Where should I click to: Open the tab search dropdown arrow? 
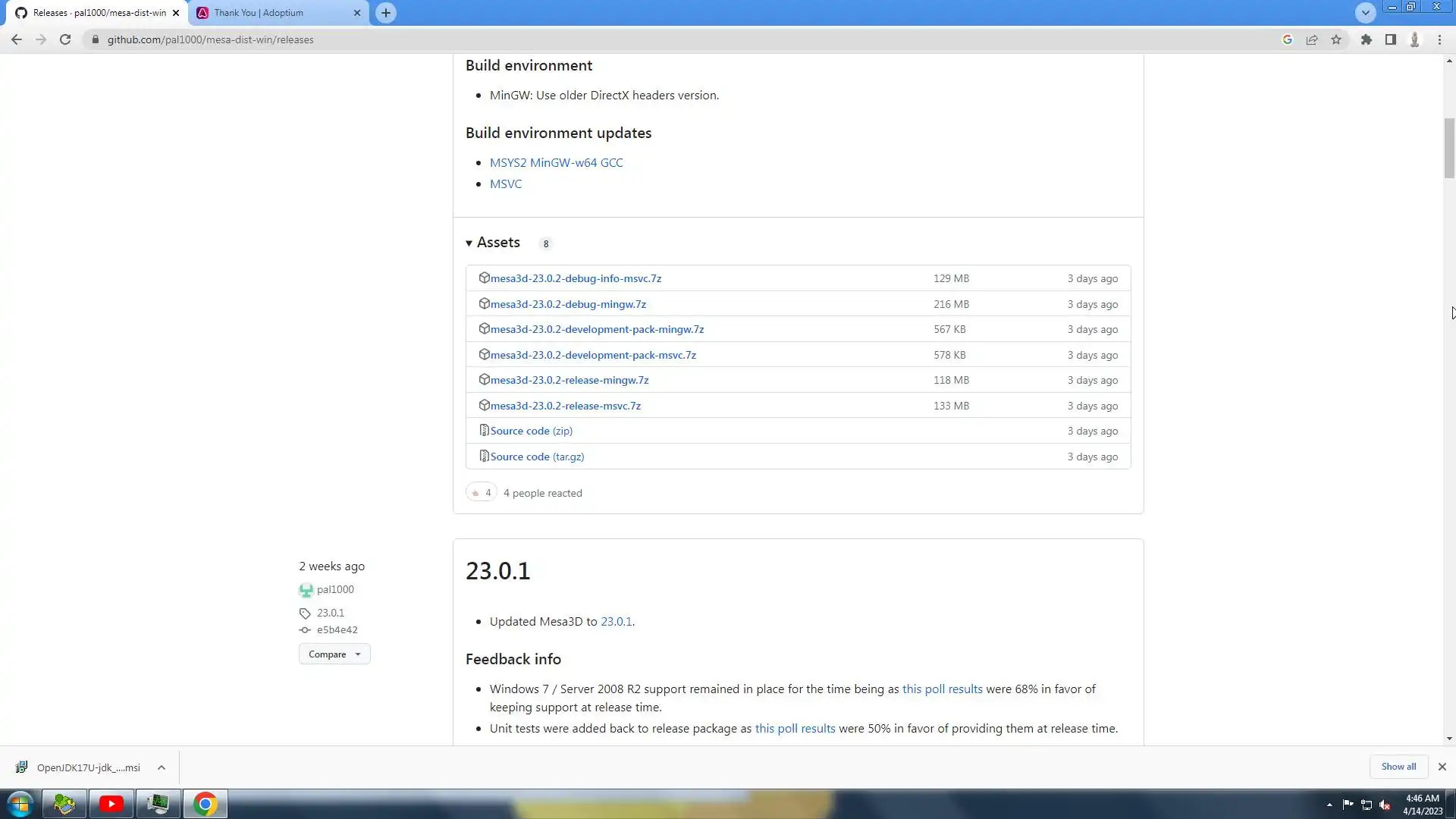click(1365, 12)
